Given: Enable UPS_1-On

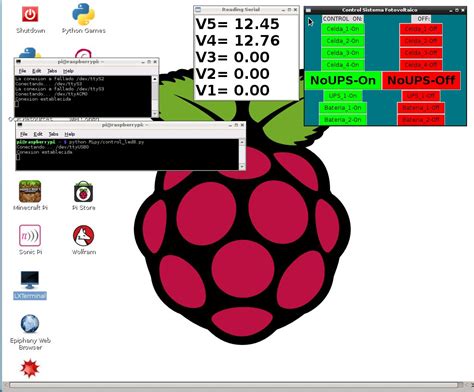Looking at the screenshot, I should pos(343,96).
